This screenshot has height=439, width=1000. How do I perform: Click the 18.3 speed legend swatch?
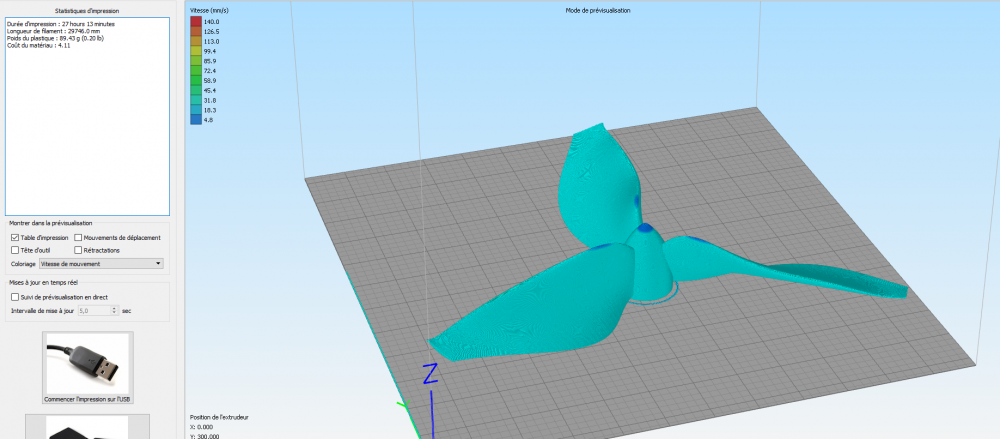(196, 110)
